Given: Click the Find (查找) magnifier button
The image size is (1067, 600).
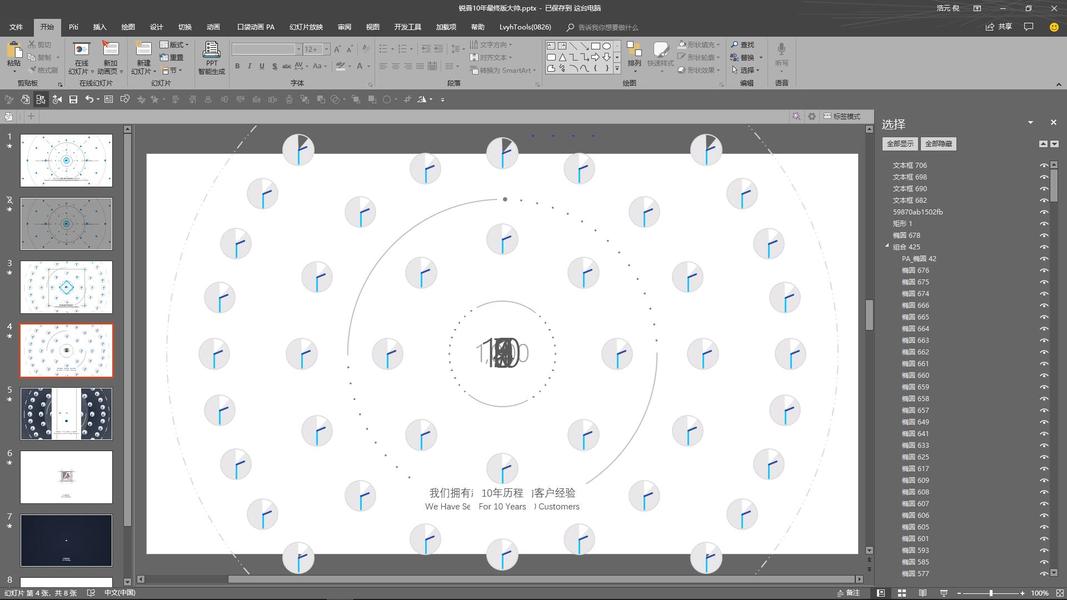Looking at the screenshot, I should pos(743,44).
